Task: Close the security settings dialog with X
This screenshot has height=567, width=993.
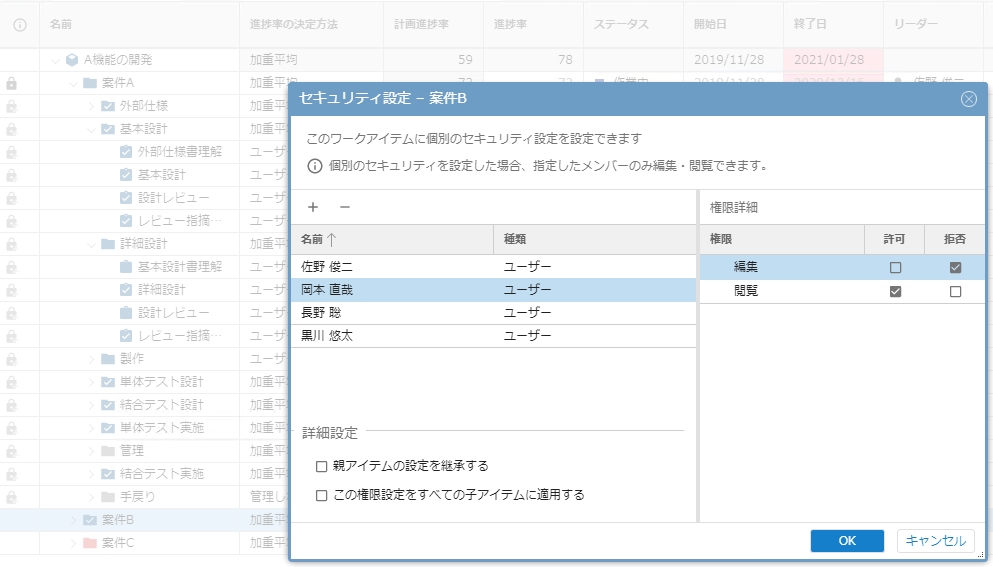Action: [968, 99]
